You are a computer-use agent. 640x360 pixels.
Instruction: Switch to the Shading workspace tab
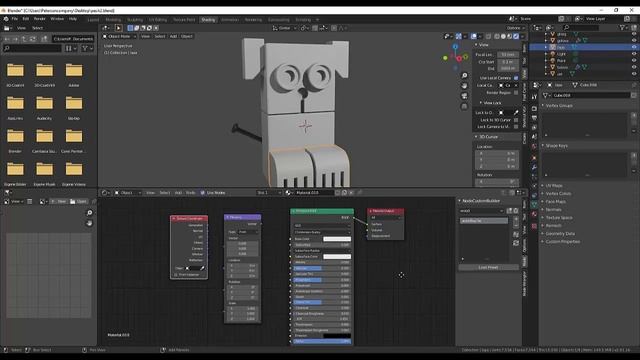(208, 20)
